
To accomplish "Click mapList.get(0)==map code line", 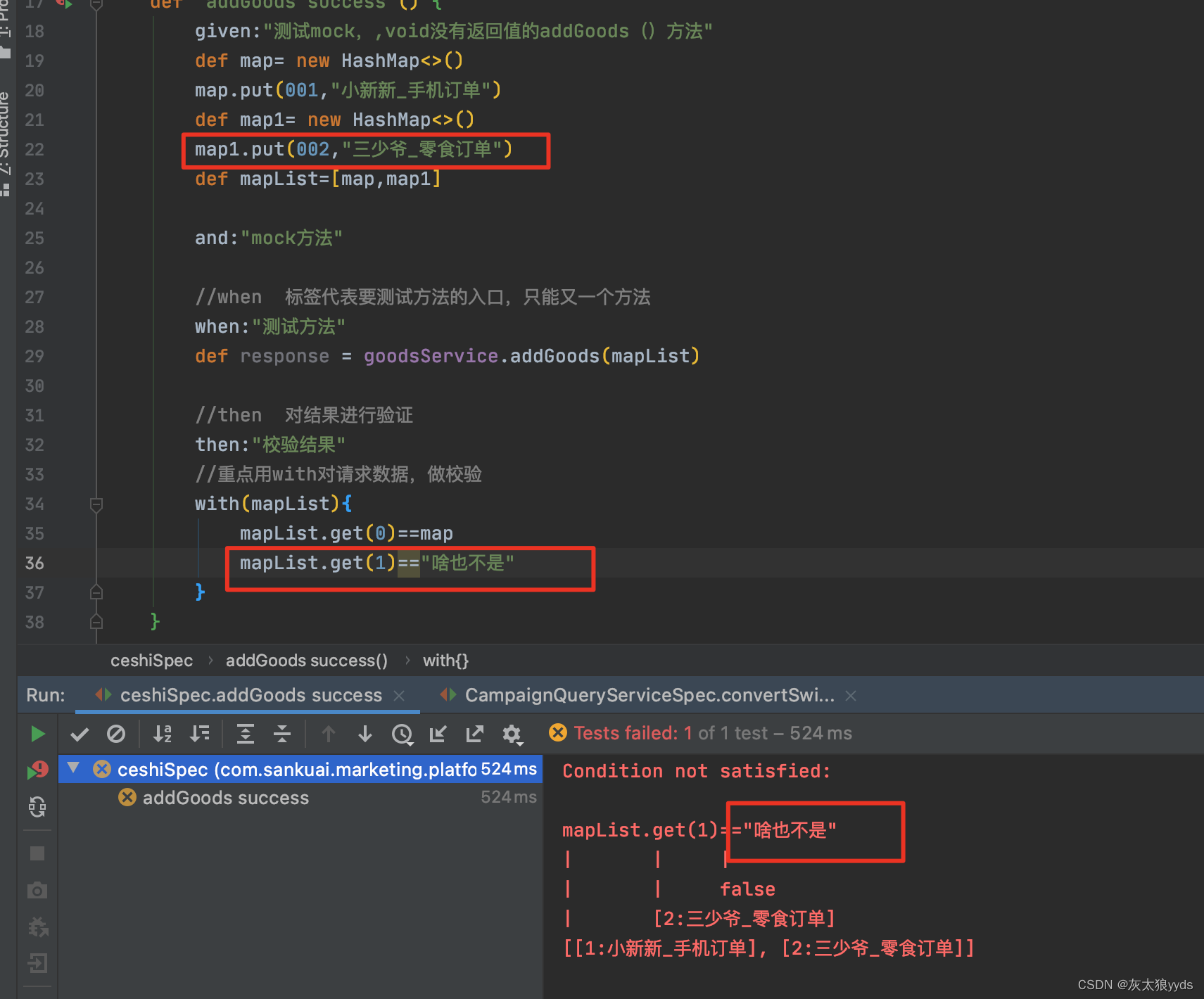I will 346,533.
